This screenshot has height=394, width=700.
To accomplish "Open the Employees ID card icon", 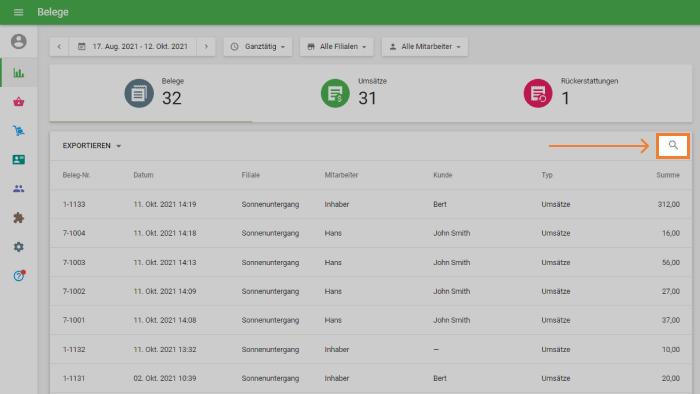I will pyautogui.click(x=18, y=160).
